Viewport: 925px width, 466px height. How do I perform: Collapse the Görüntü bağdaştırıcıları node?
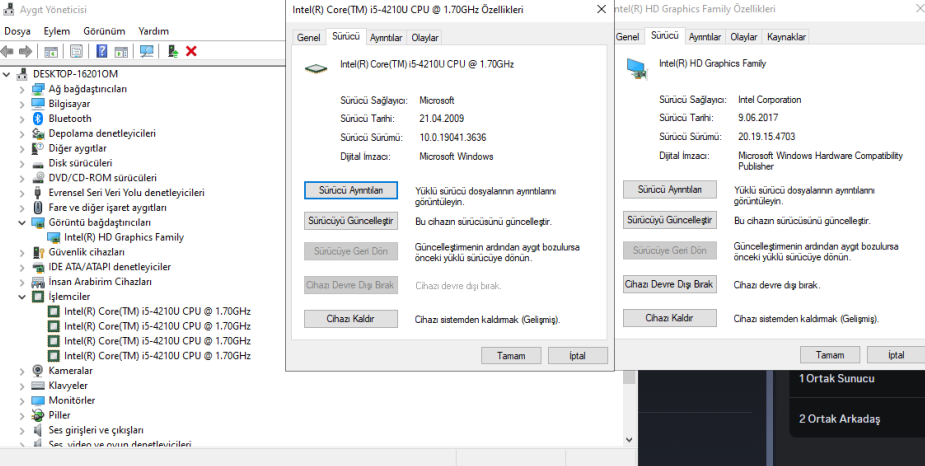(x=22, y=222)
